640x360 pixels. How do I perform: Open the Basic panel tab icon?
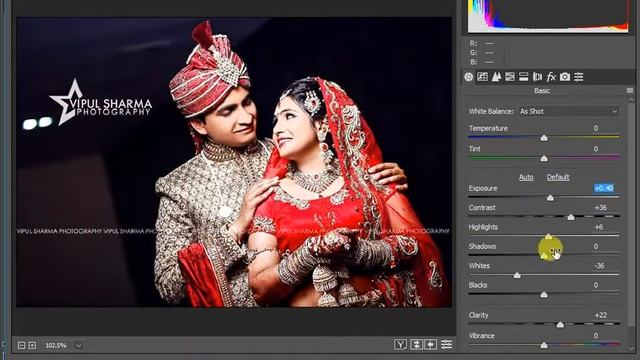[469, 77]
